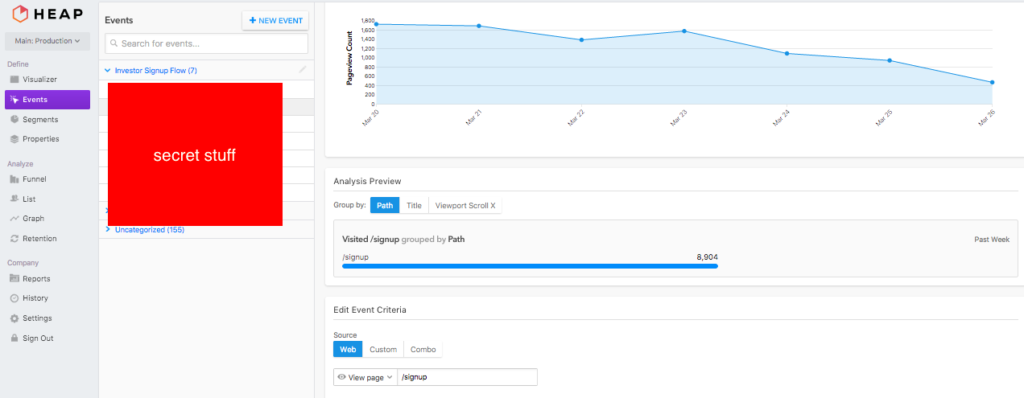
Task: Click the History clock icon
Action: (14, 299)
